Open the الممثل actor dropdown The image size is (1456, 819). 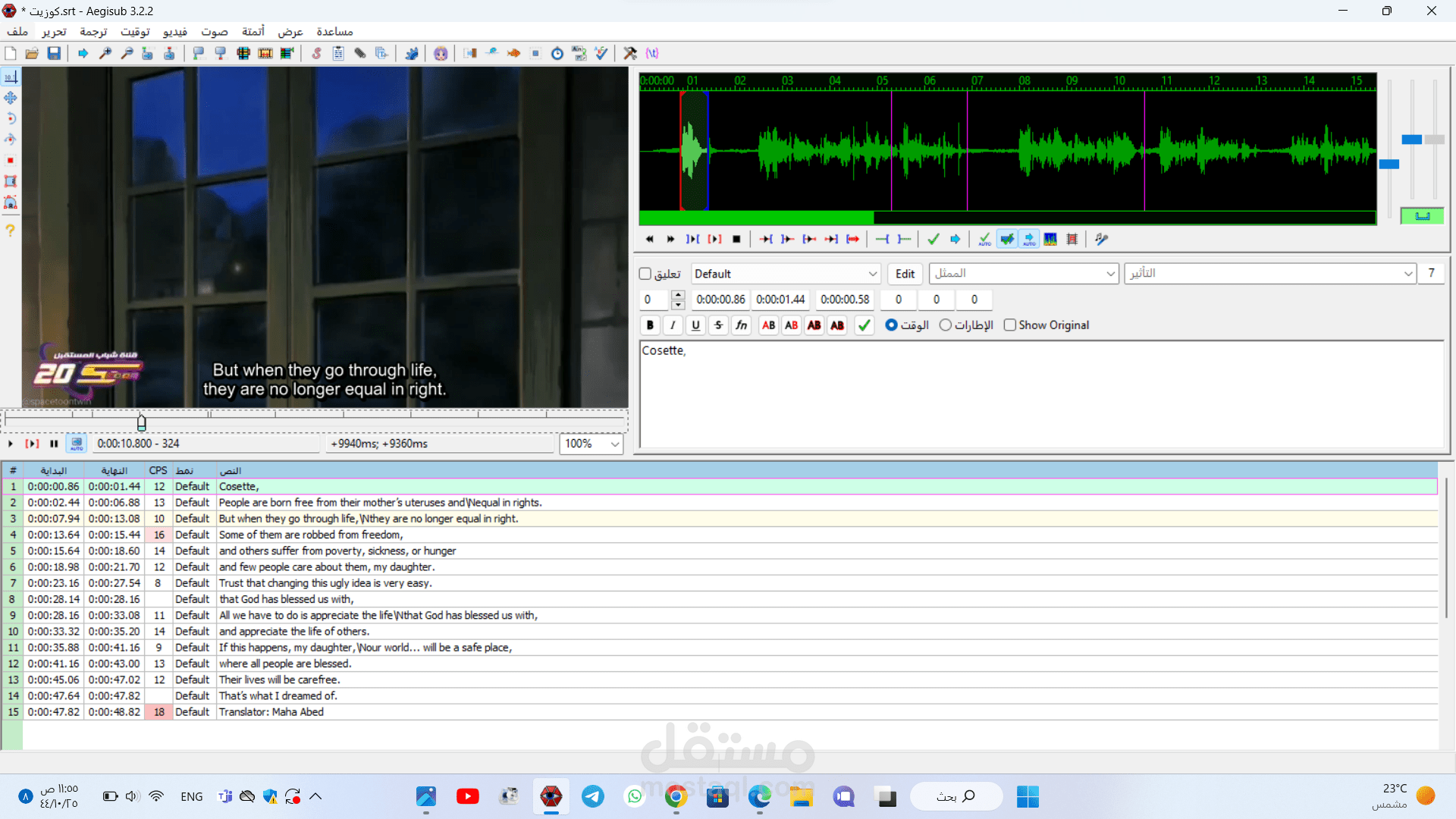tap(1110, 274)
